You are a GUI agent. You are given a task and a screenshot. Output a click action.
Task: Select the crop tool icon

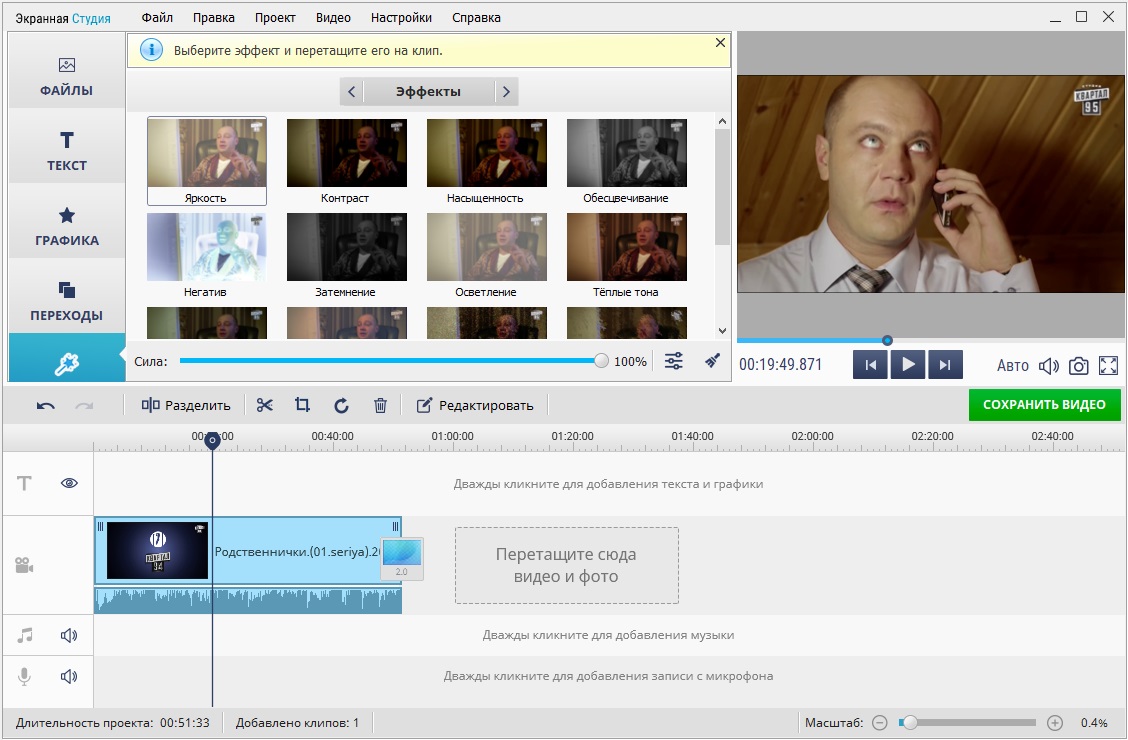[302, 405]
